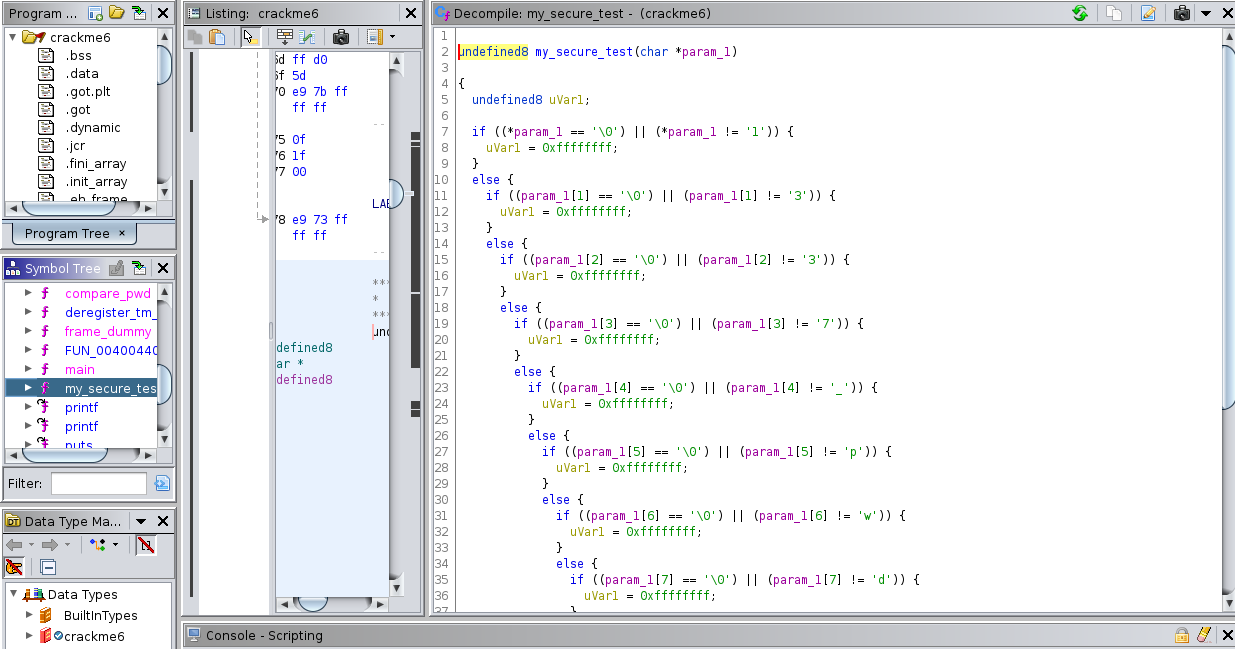Re-decompile using the green refresh icon
Viewport: 1235px width, 649px height.
click(1080, 13)
